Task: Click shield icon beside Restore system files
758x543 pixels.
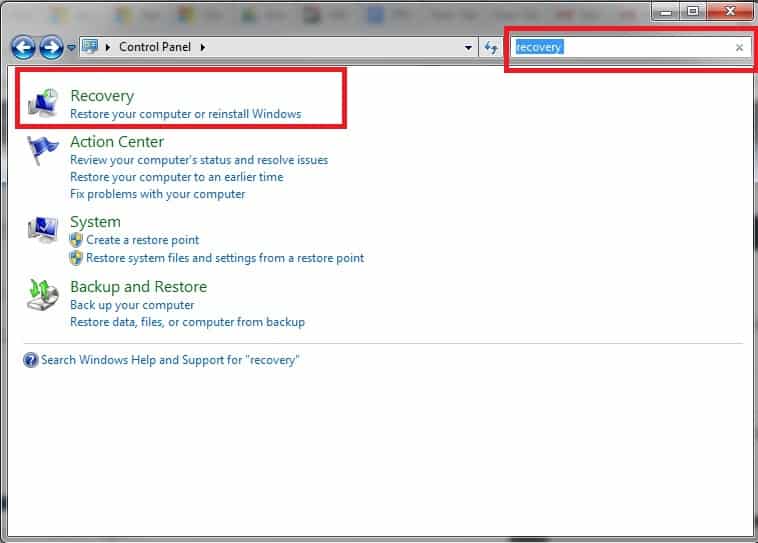Action: click(76, 258)
